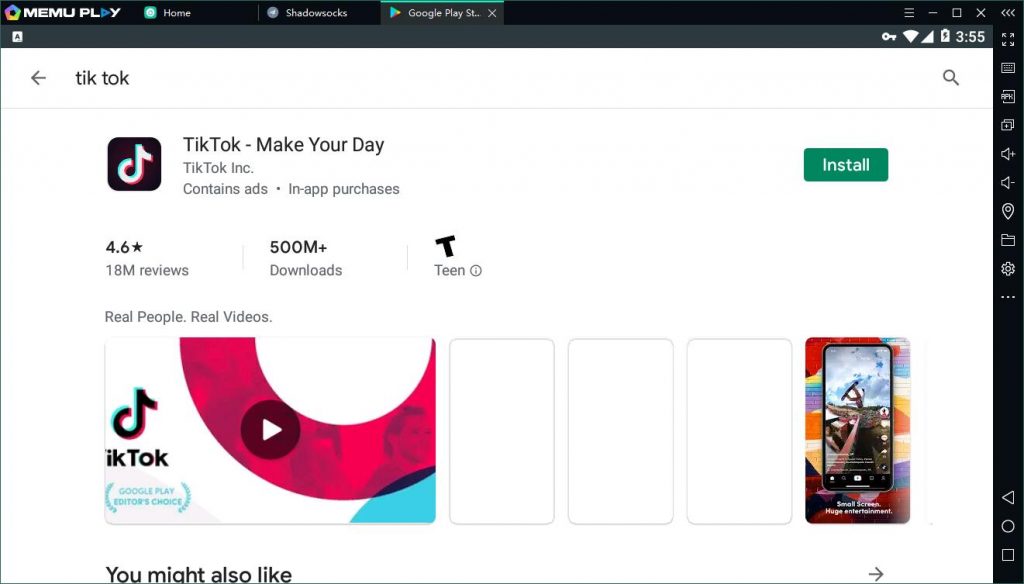This screenshot has width=1024, height=584.
Task: Open the shared folder tool
Action: point(1008,240)
